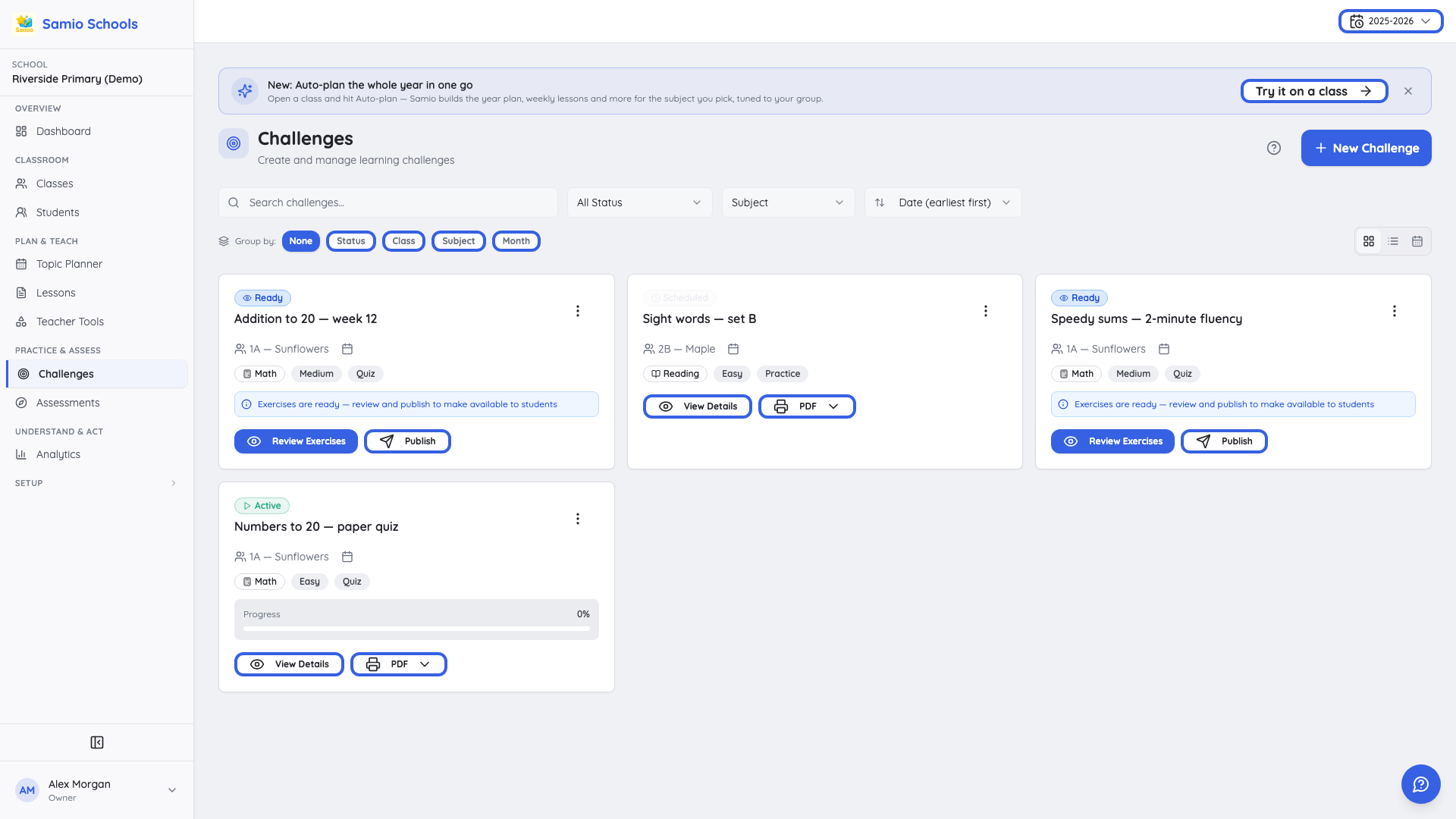Switch to list view
This screenshot has height=819, width=1456.
[1393, 241]
